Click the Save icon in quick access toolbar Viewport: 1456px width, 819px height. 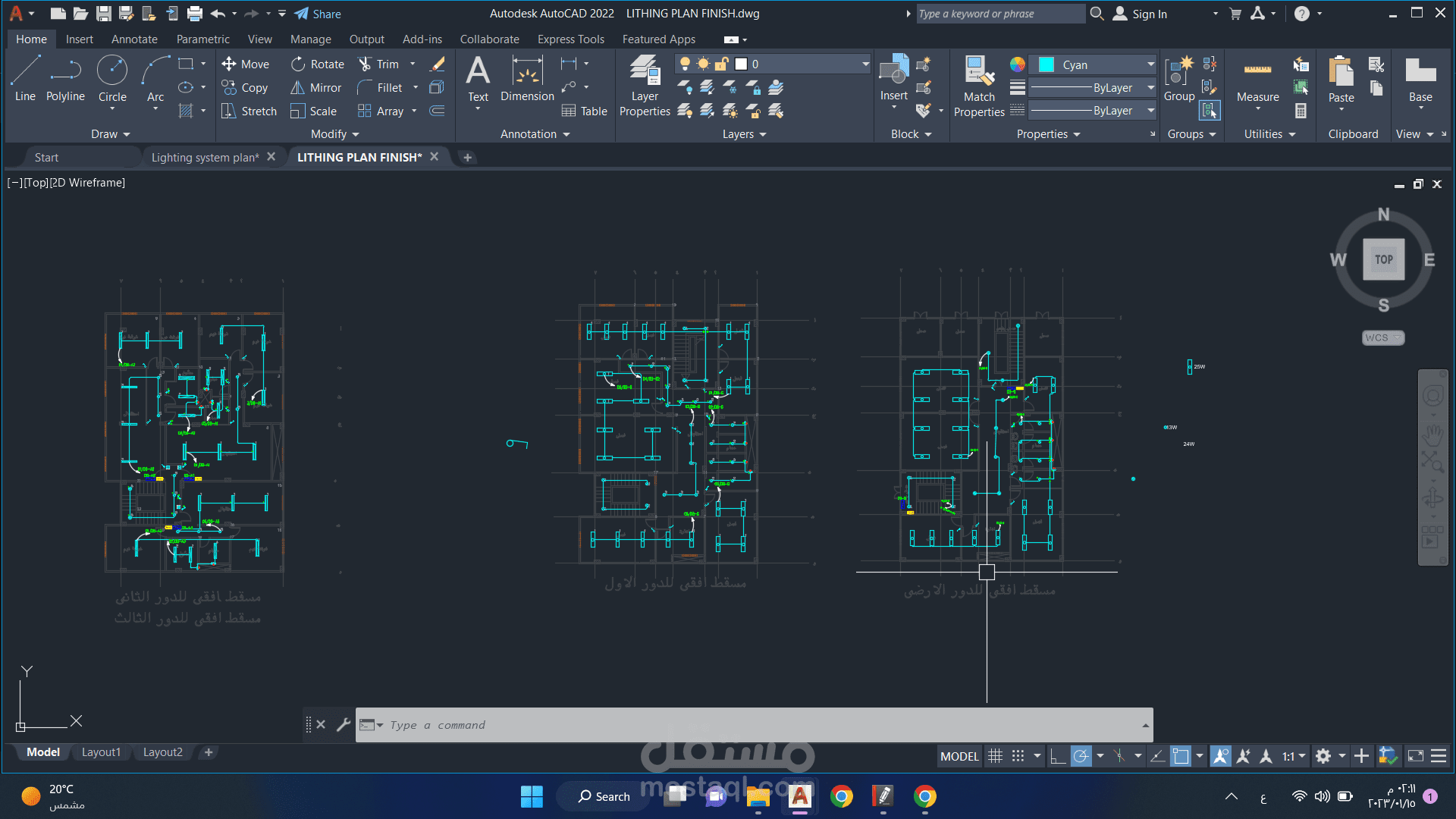(x=104, y=14)
